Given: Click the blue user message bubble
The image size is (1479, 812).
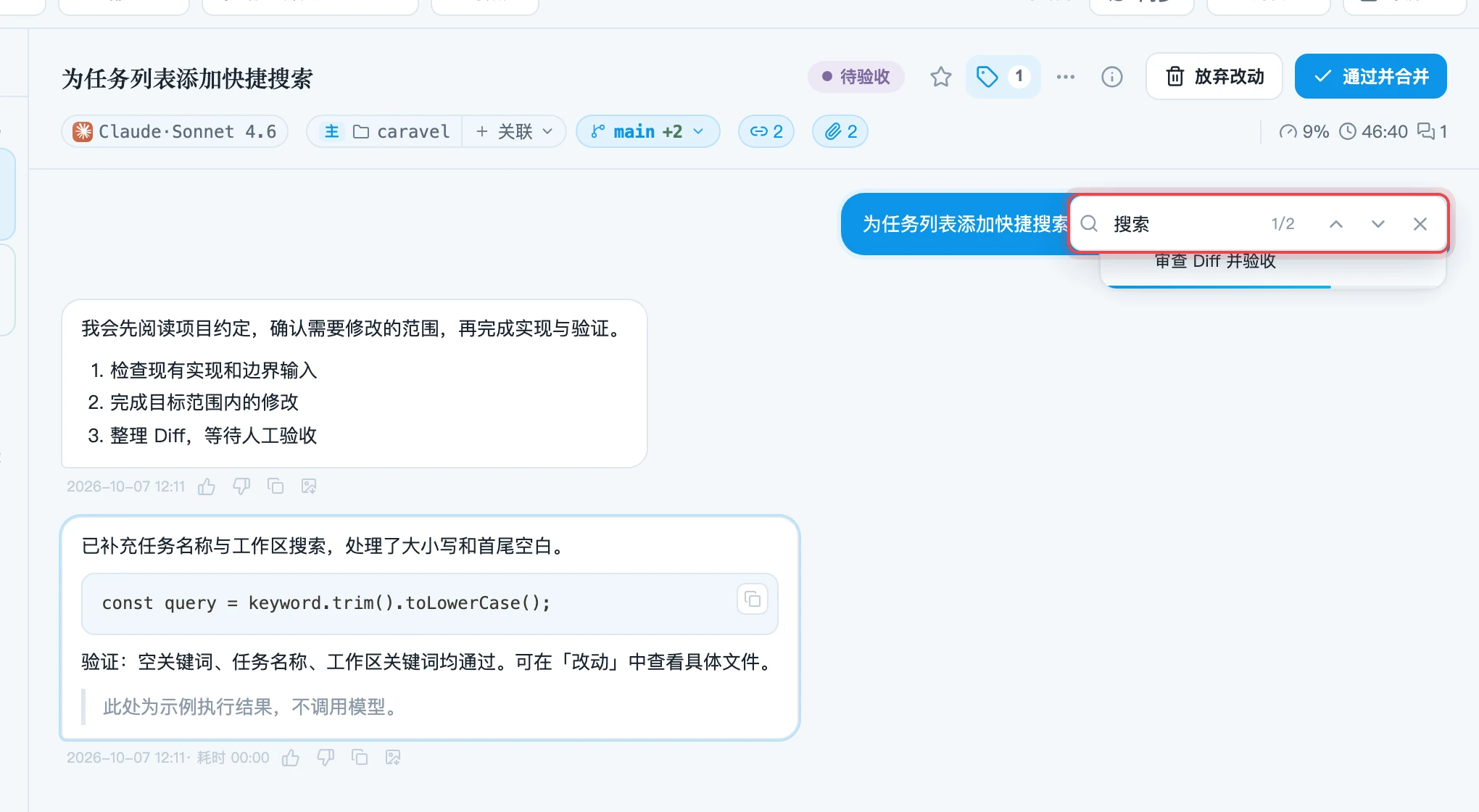Looking at the screenshot, I should (x=956, y=224).
